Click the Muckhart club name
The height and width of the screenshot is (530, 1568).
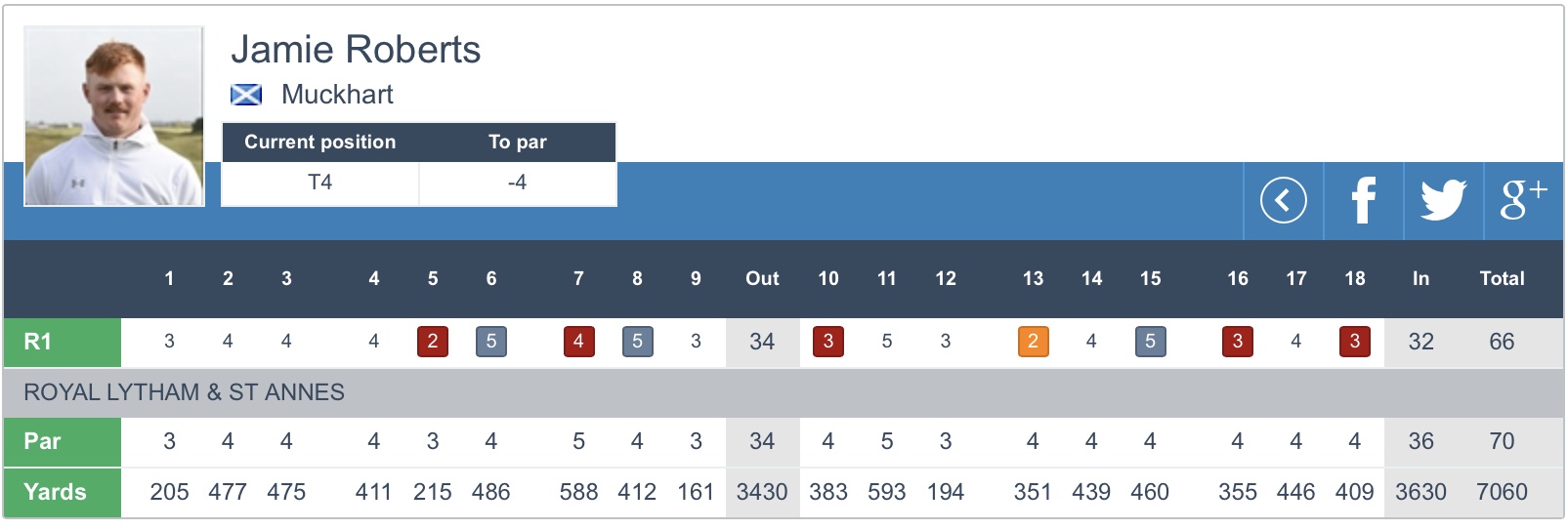point(337,95)
